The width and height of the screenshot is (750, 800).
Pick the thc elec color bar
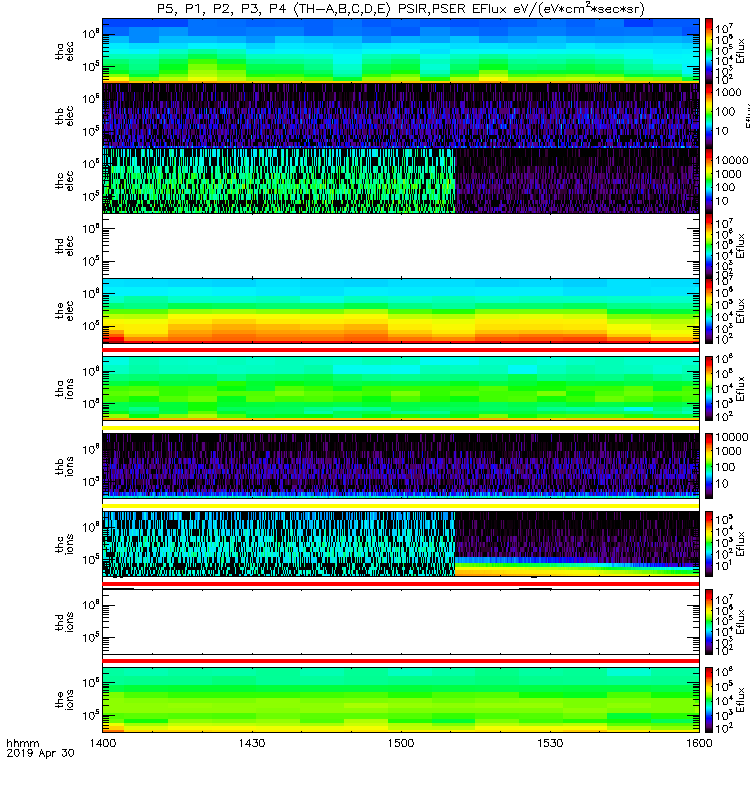pyautogui.click(x=709, y=181)
